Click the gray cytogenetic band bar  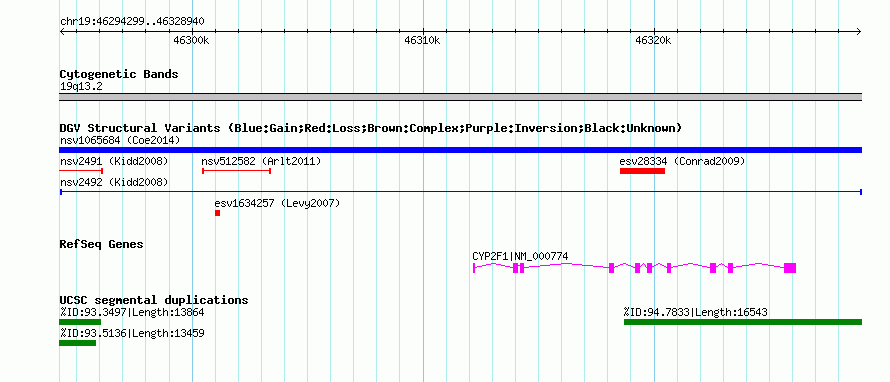coord(460,97)
